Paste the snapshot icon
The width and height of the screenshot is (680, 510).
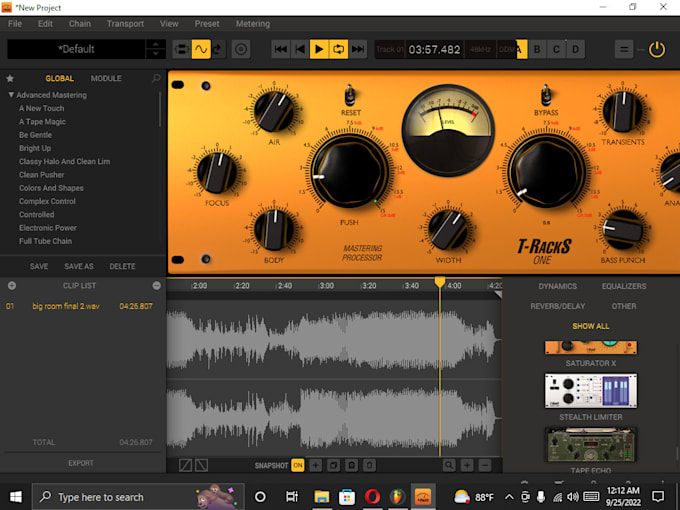point(351,465)
